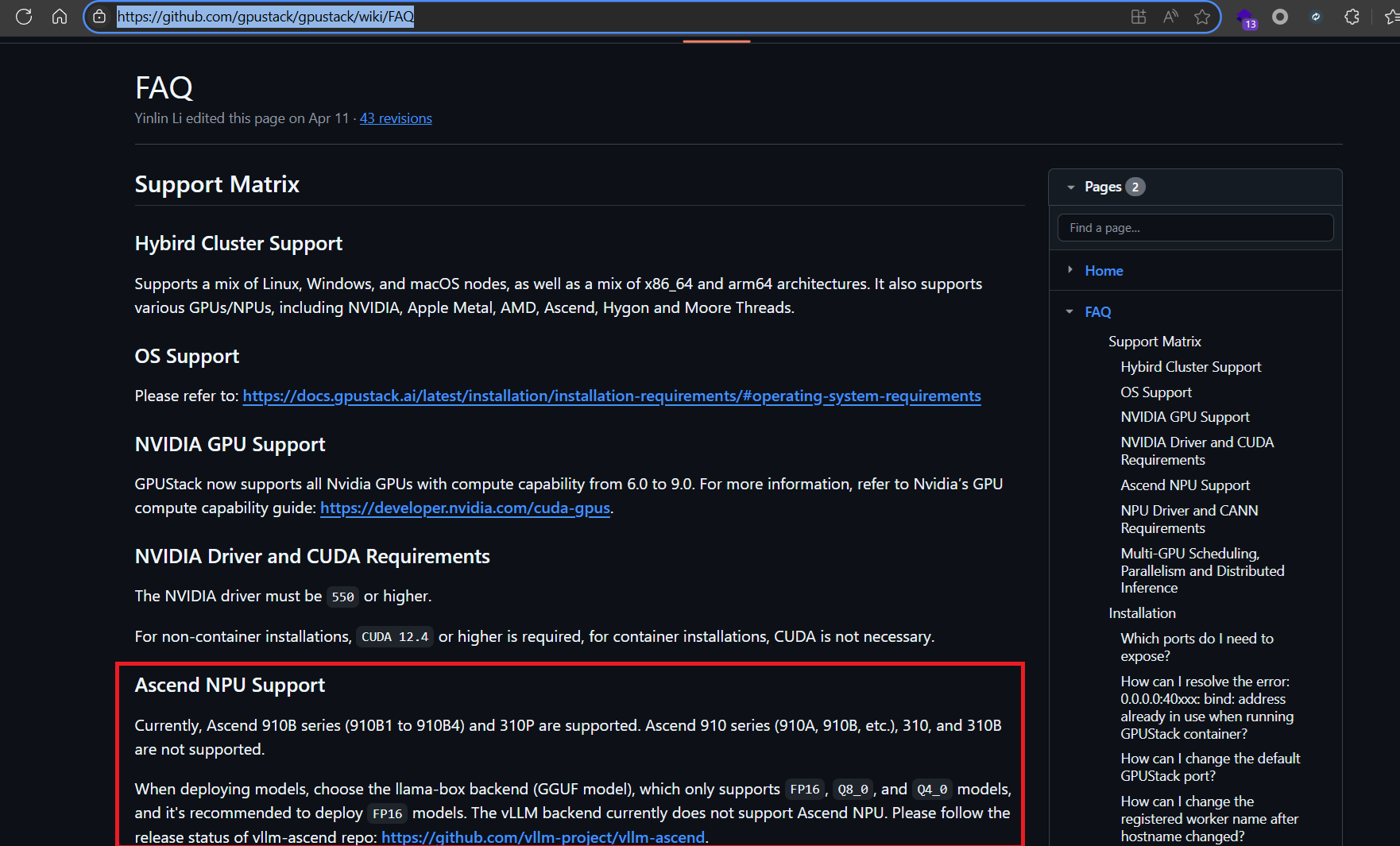Click the NVIDIA GPU Support heading
This screenshot has width=1400, height=846.
pos(230,444)
